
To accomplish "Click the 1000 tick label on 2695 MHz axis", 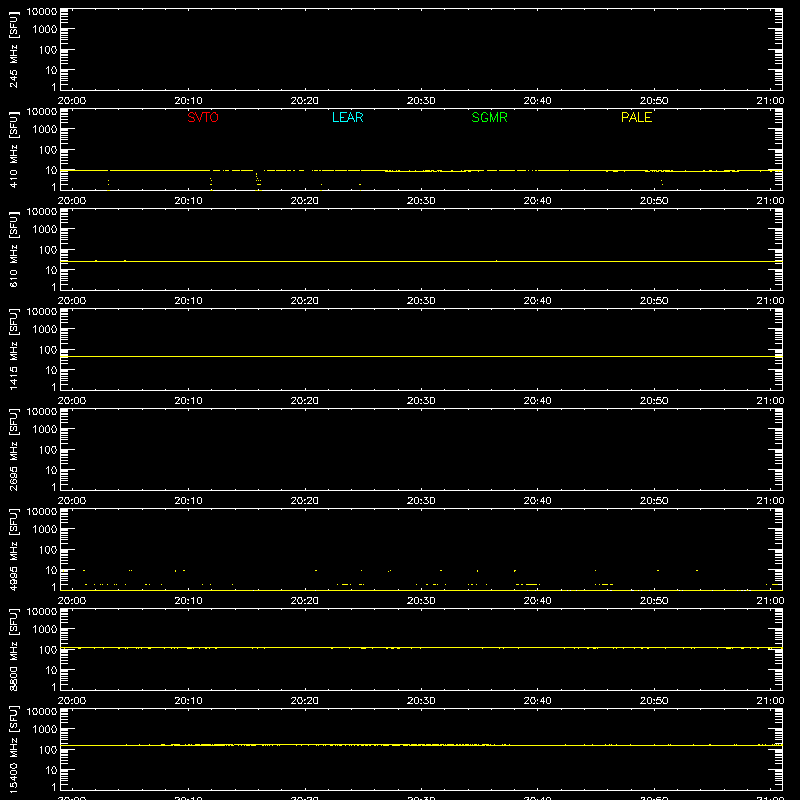I will pos(45,429).
